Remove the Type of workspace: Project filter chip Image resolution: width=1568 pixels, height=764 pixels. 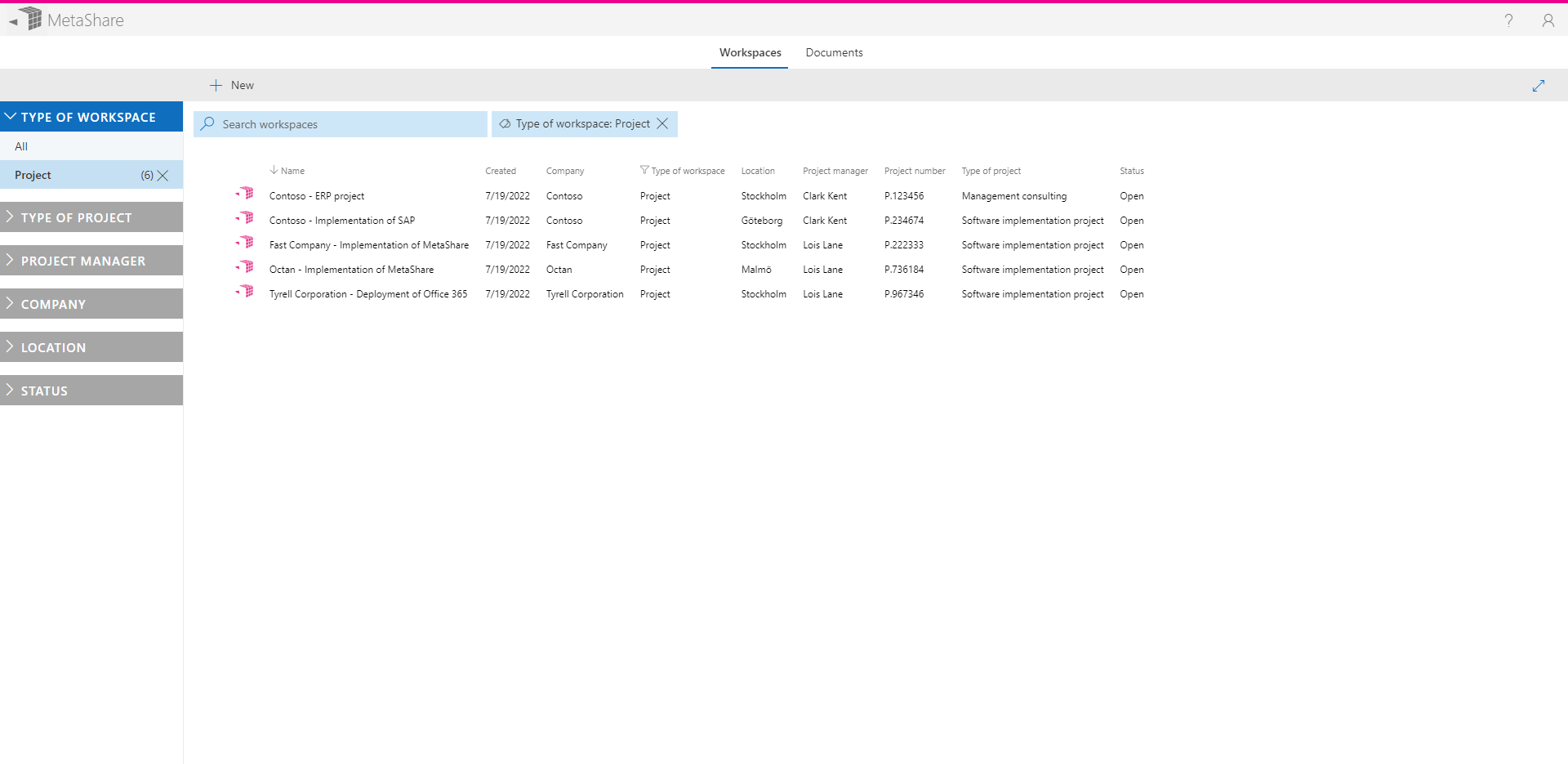662,123
